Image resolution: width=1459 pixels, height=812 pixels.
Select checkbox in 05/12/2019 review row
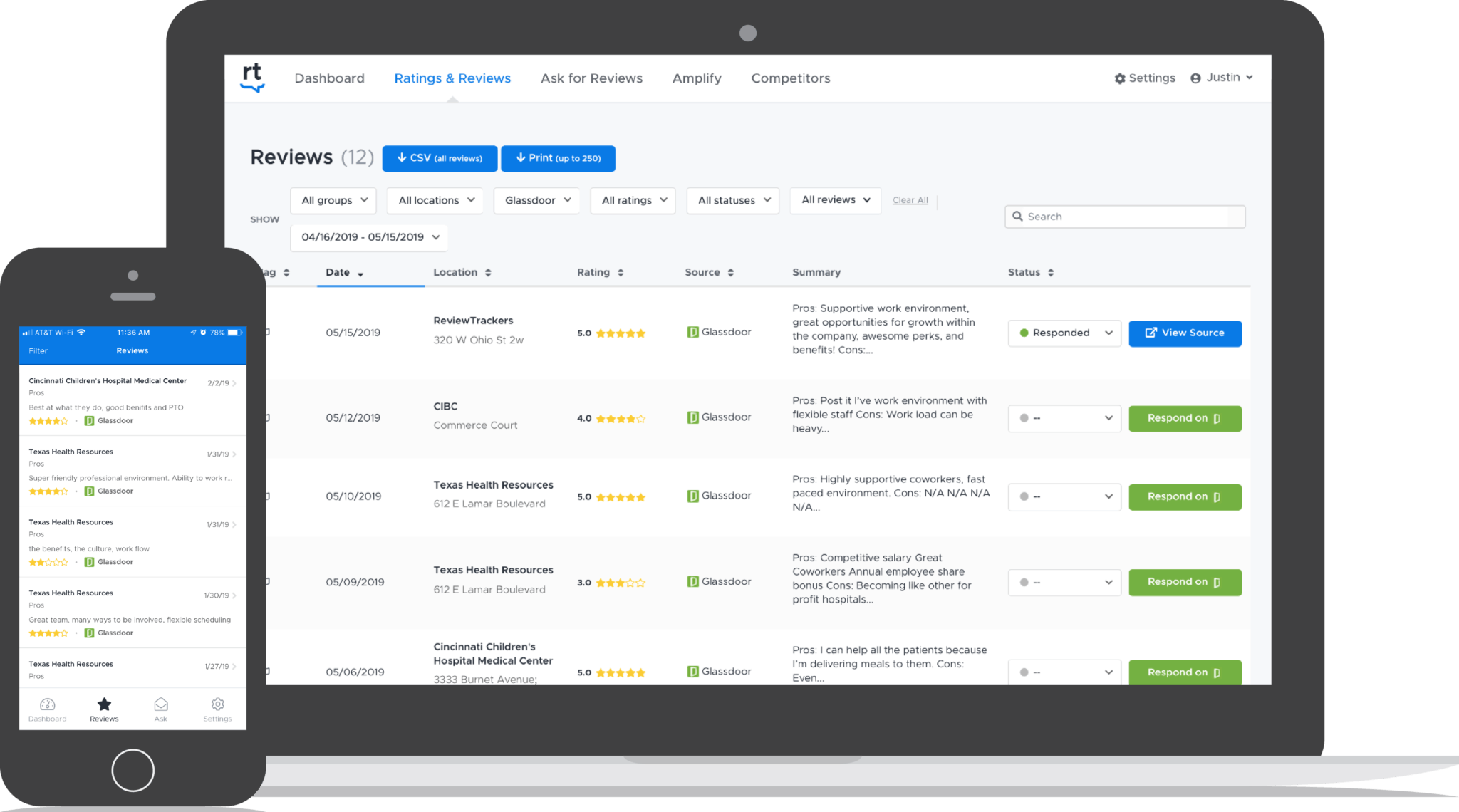click(267, 418)
